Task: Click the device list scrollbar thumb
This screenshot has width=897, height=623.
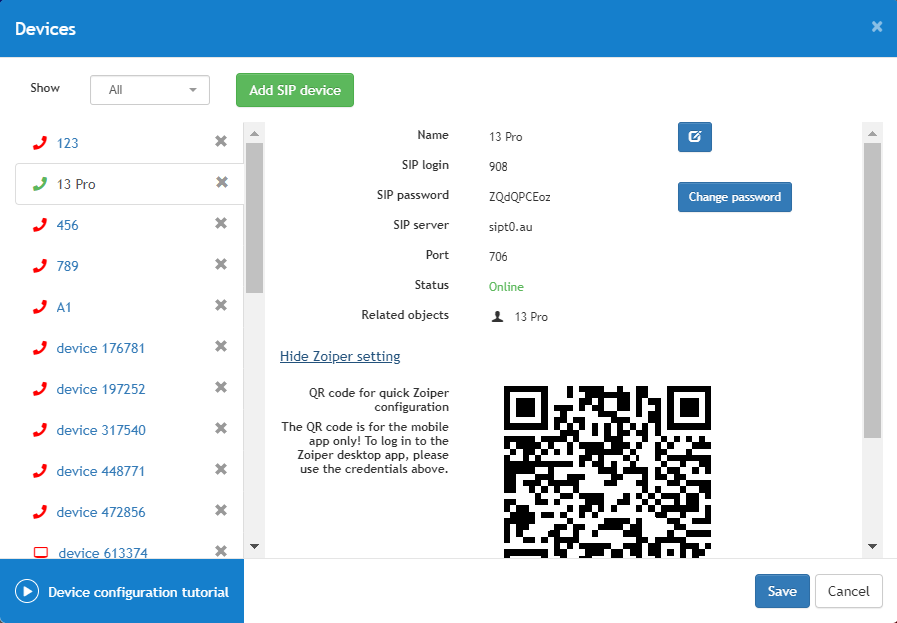Action: coord(255,218)
